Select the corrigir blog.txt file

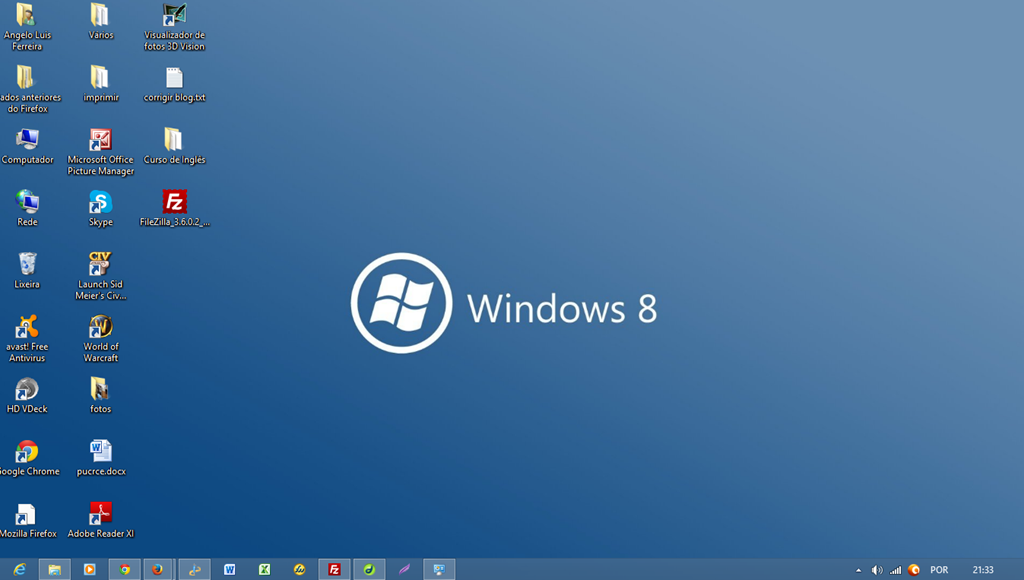tap(174, 84)
